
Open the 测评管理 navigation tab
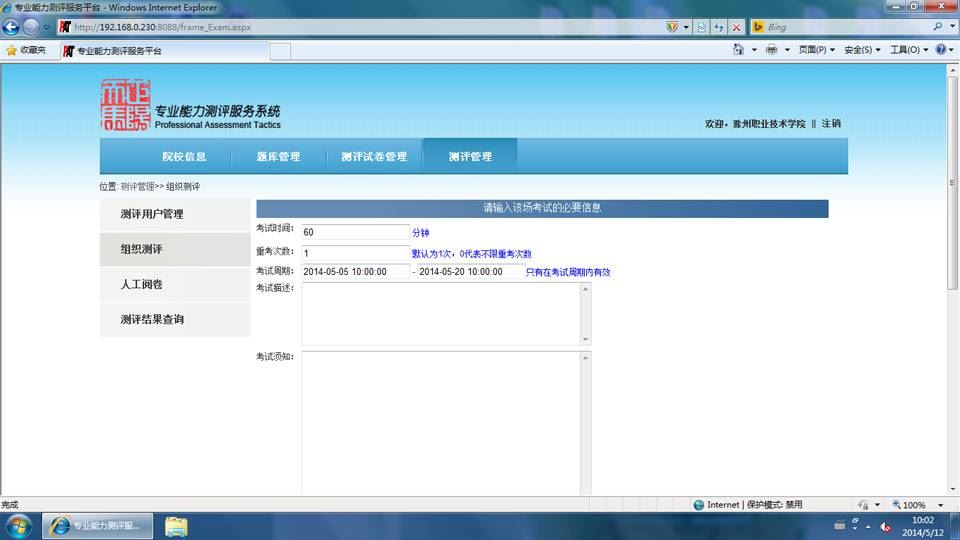pos(470,157)
